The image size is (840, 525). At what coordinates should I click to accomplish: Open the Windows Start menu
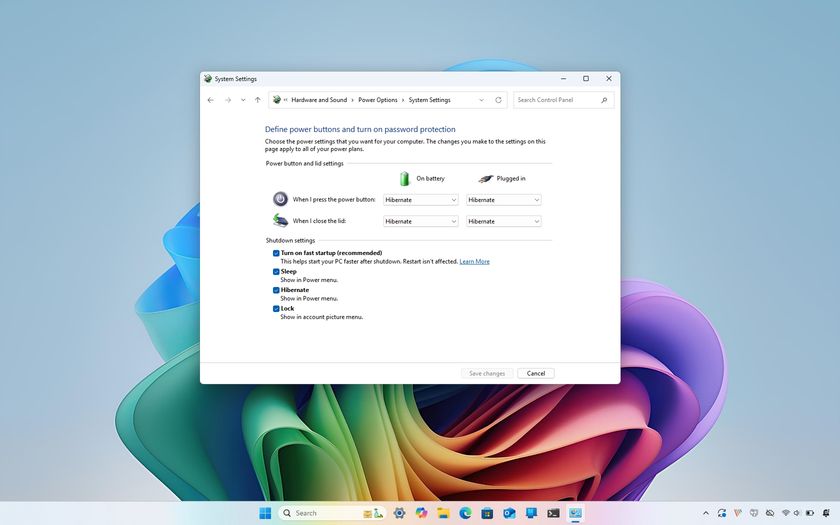click(x=265, y=513)
